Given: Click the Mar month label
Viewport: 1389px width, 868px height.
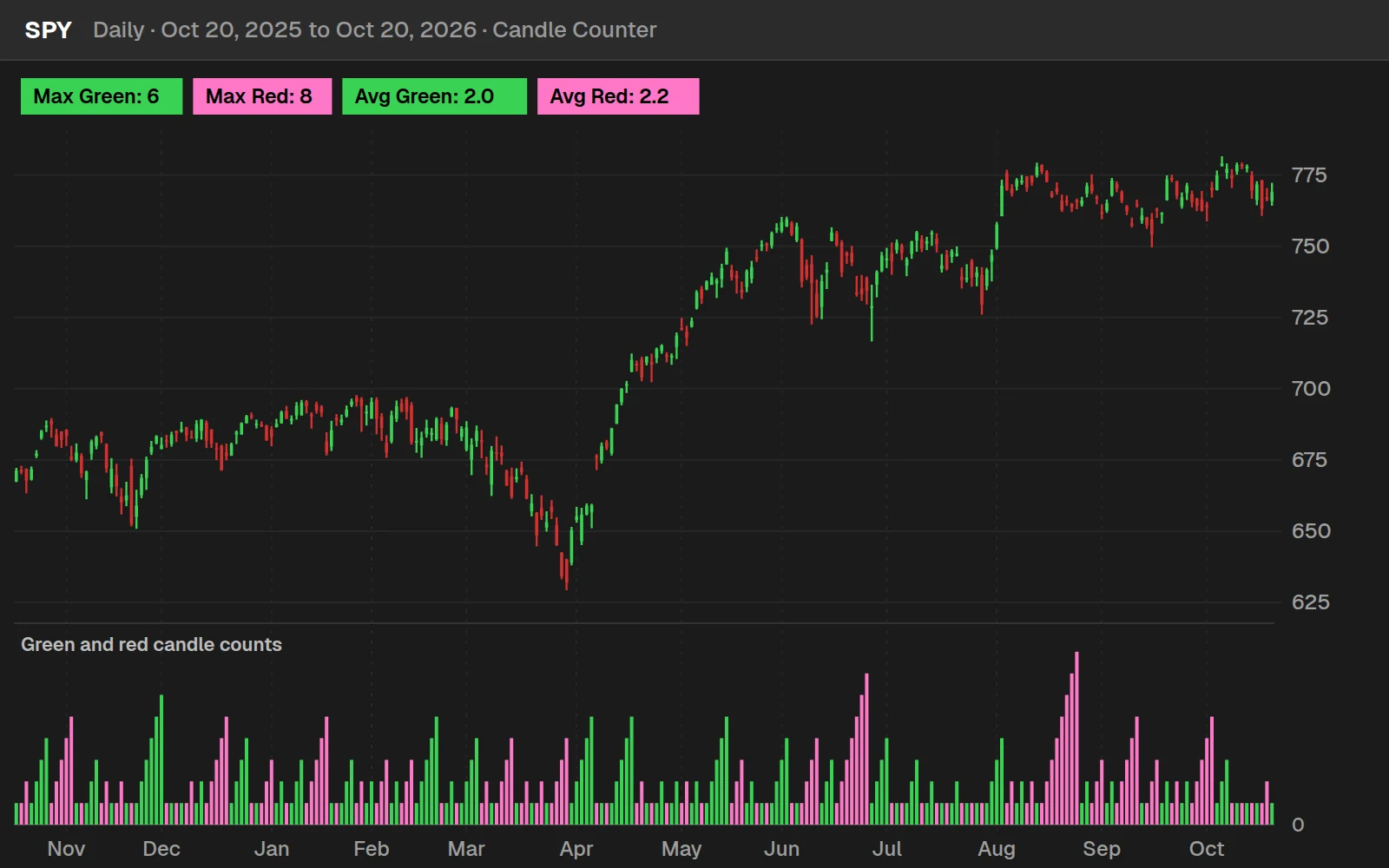Looking at the screenshot, I should 466,849.
